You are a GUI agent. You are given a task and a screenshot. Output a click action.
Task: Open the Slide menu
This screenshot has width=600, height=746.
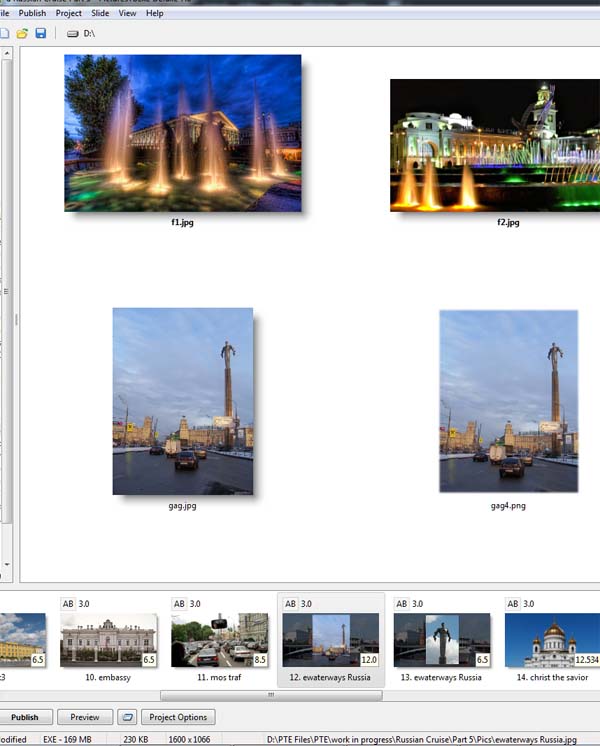coord(100,13)
